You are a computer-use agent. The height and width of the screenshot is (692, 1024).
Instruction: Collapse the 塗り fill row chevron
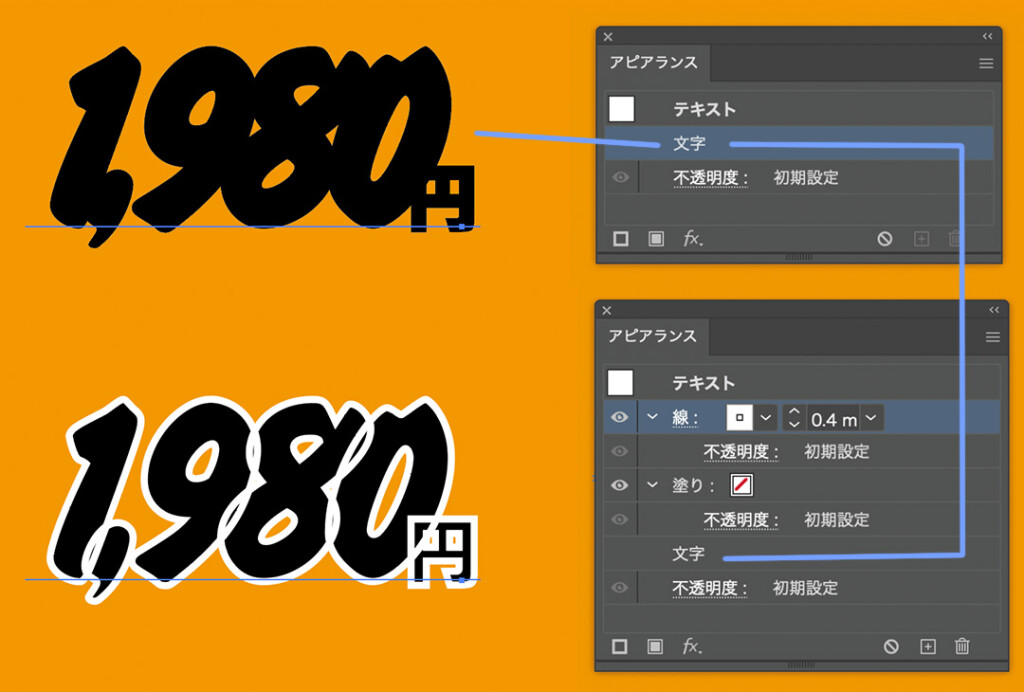click(653, 485)
